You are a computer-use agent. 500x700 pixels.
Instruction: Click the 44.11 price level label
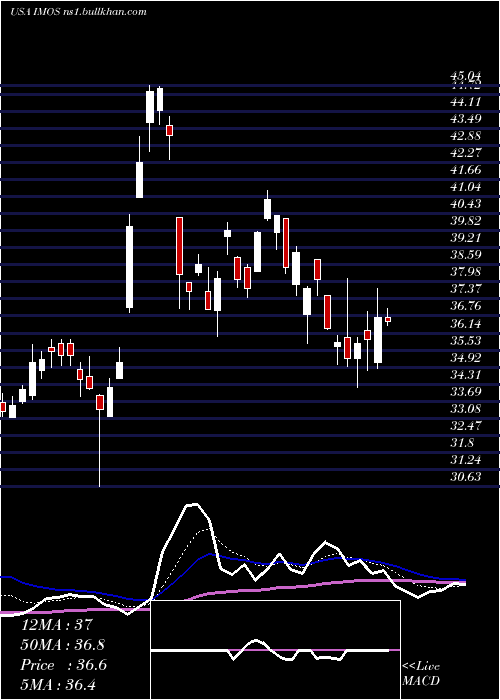(x=465, y=102)
